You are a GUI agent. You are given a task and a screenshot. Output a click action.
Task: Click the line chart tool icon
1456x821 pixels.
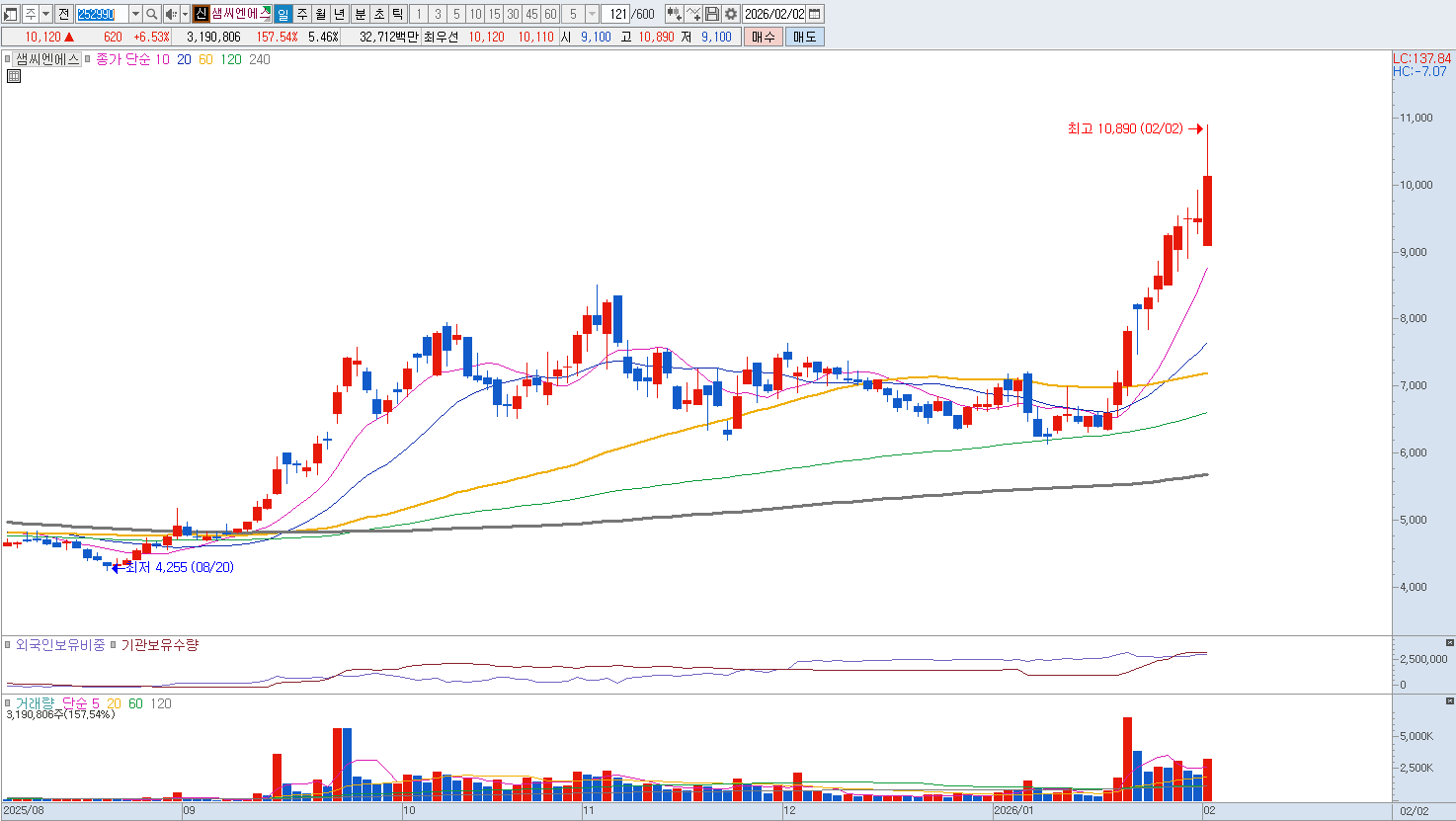pos(693,14)
